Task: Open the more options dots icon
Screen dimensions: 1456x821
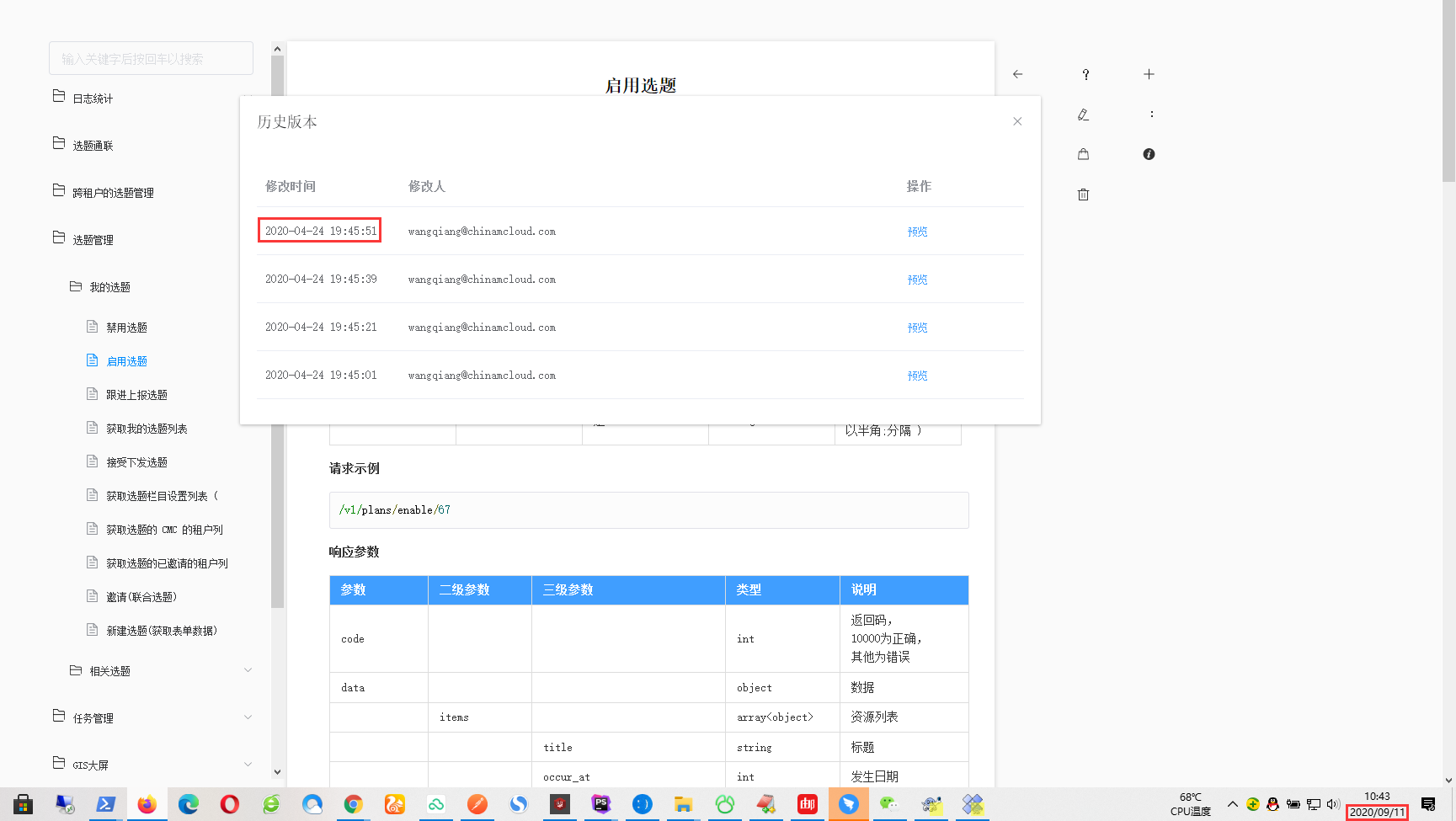Action: point(1151,115)
